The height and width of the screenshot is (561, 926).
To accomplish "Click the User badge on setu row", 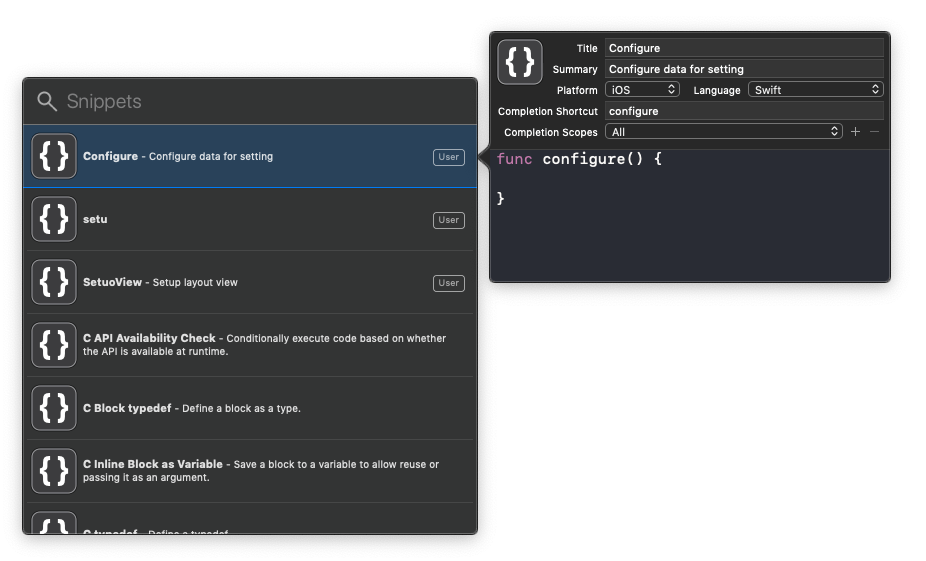I will 448,220.
